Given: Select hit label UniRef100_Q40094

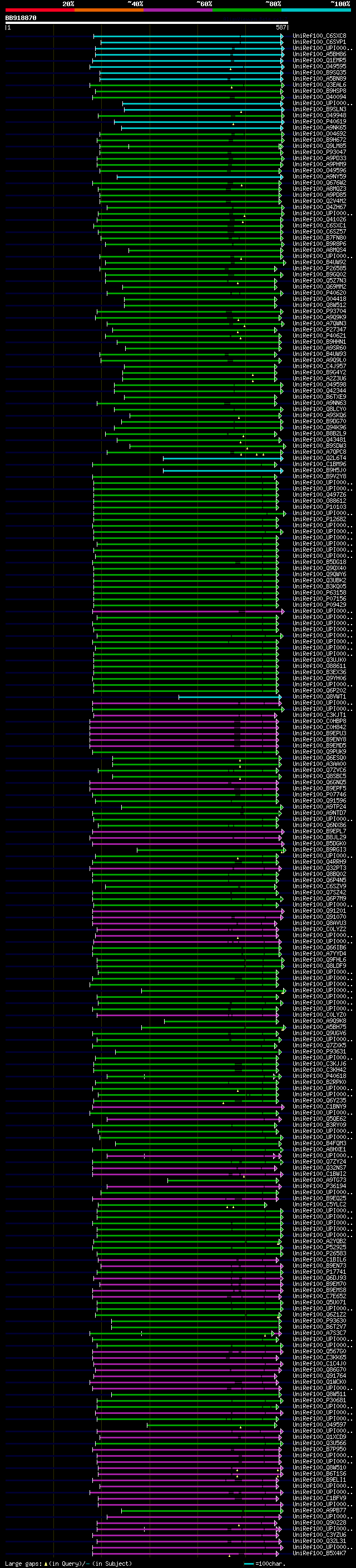Looking at the screenshot, I should 319,97.
